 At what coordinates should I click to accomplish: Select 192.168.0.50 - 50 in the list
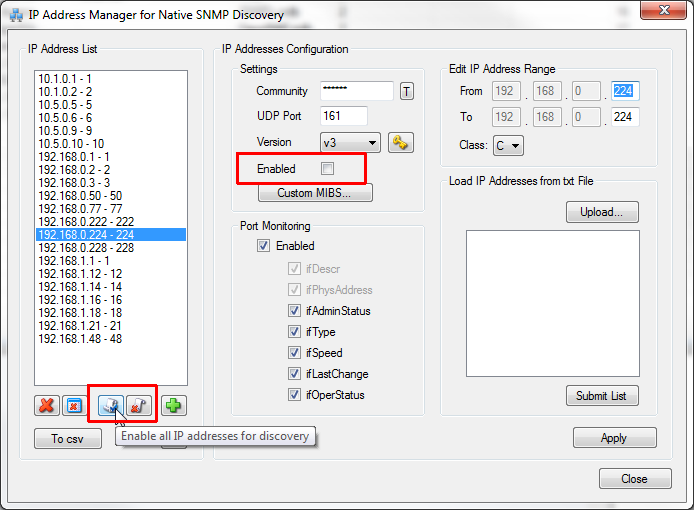[80, 195]
